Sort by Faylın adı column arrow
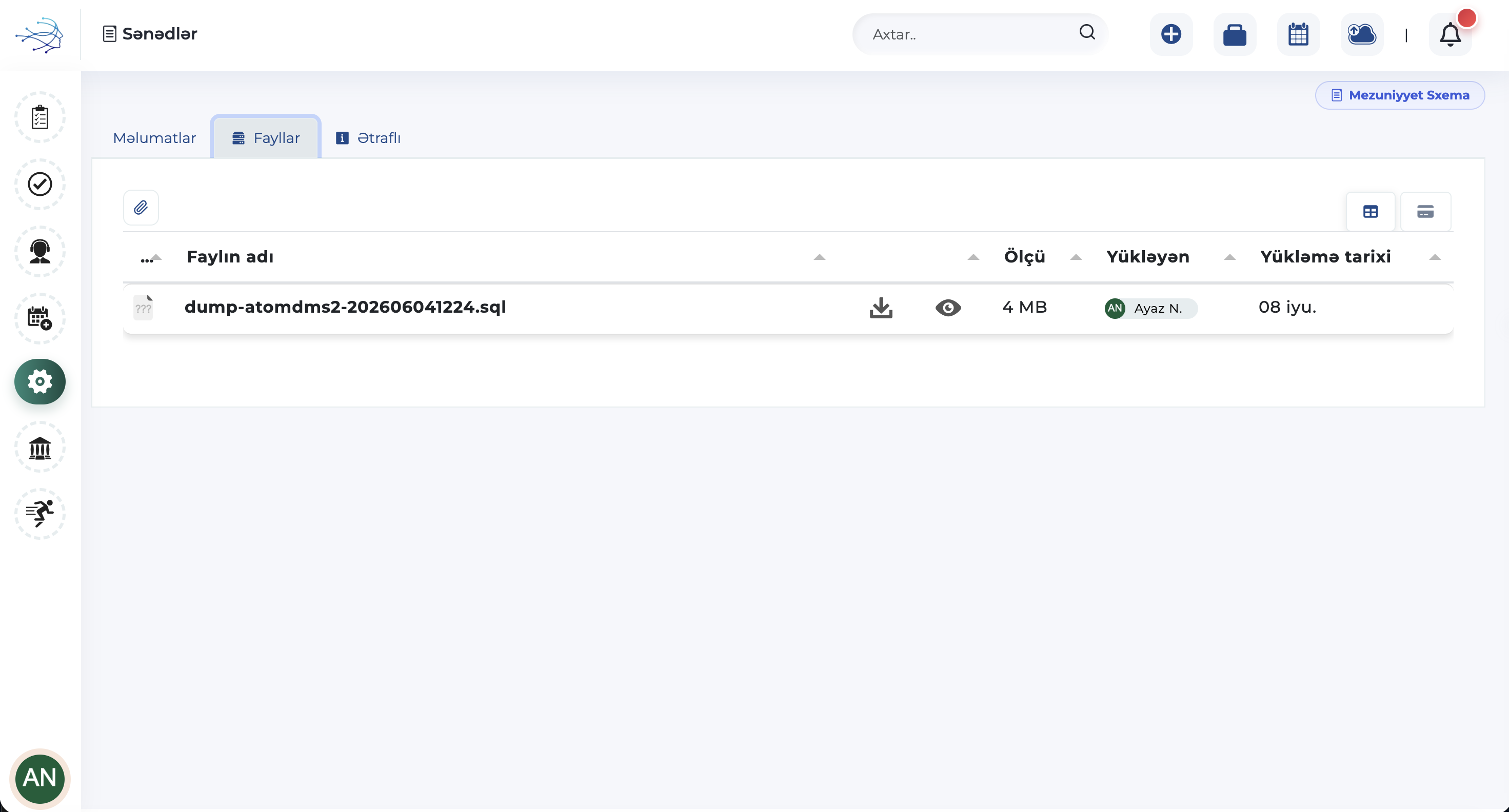1509x812 pixels. click(820, 257)
